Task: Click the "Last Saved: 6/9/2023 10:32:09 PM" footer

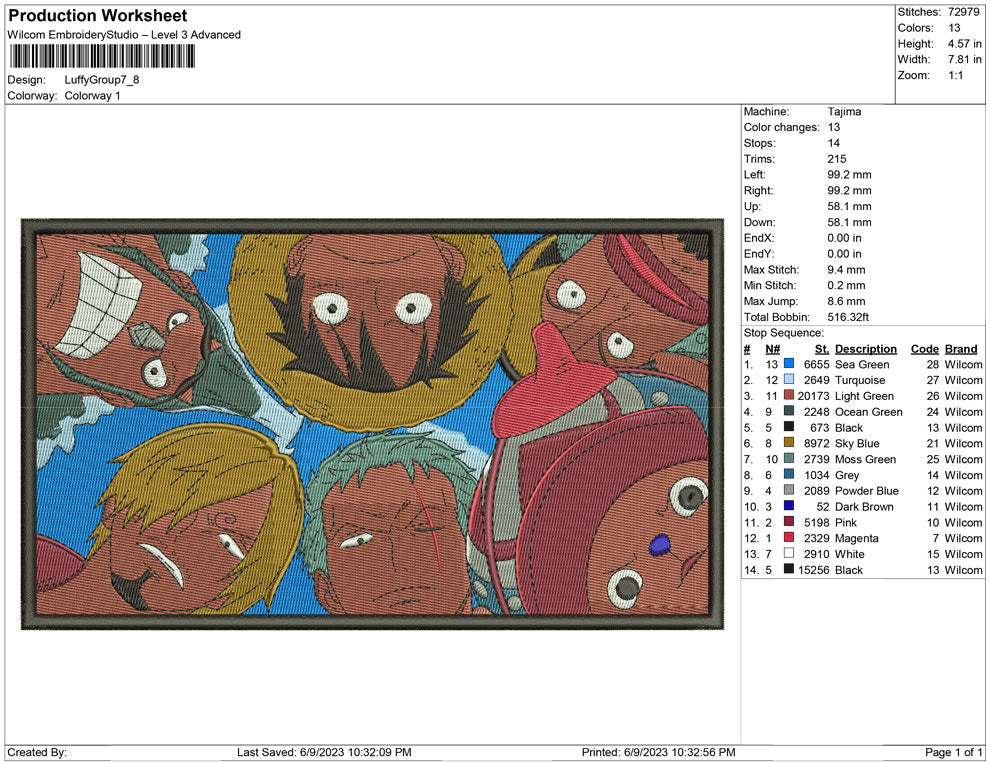Action: click(324, 752)
